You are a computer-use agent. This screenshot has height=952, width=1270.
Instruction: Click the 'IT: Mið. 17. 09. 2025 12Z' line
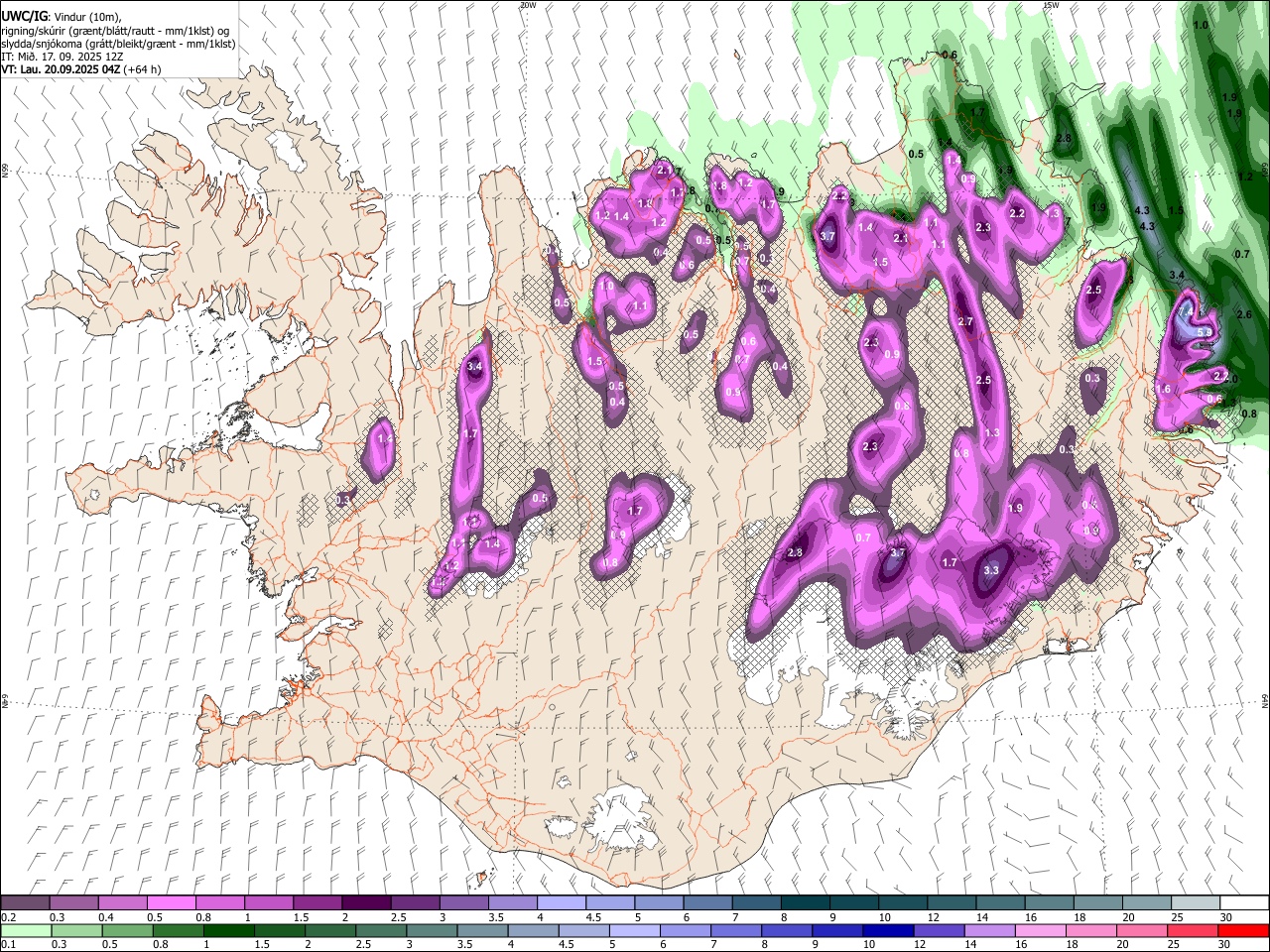63,57
